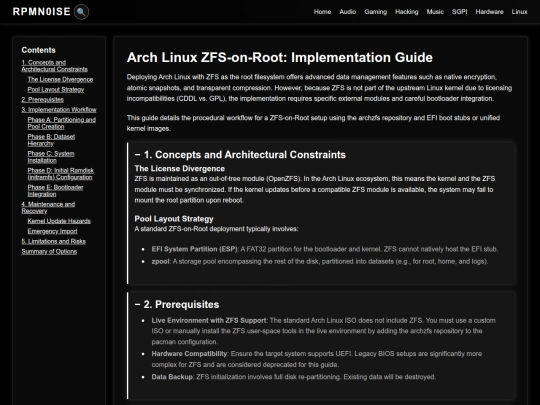Click Live Environment with ZFS Support bullet
Image resolution: width=540 pixels, height=405 pixels.
pos(324,331)
